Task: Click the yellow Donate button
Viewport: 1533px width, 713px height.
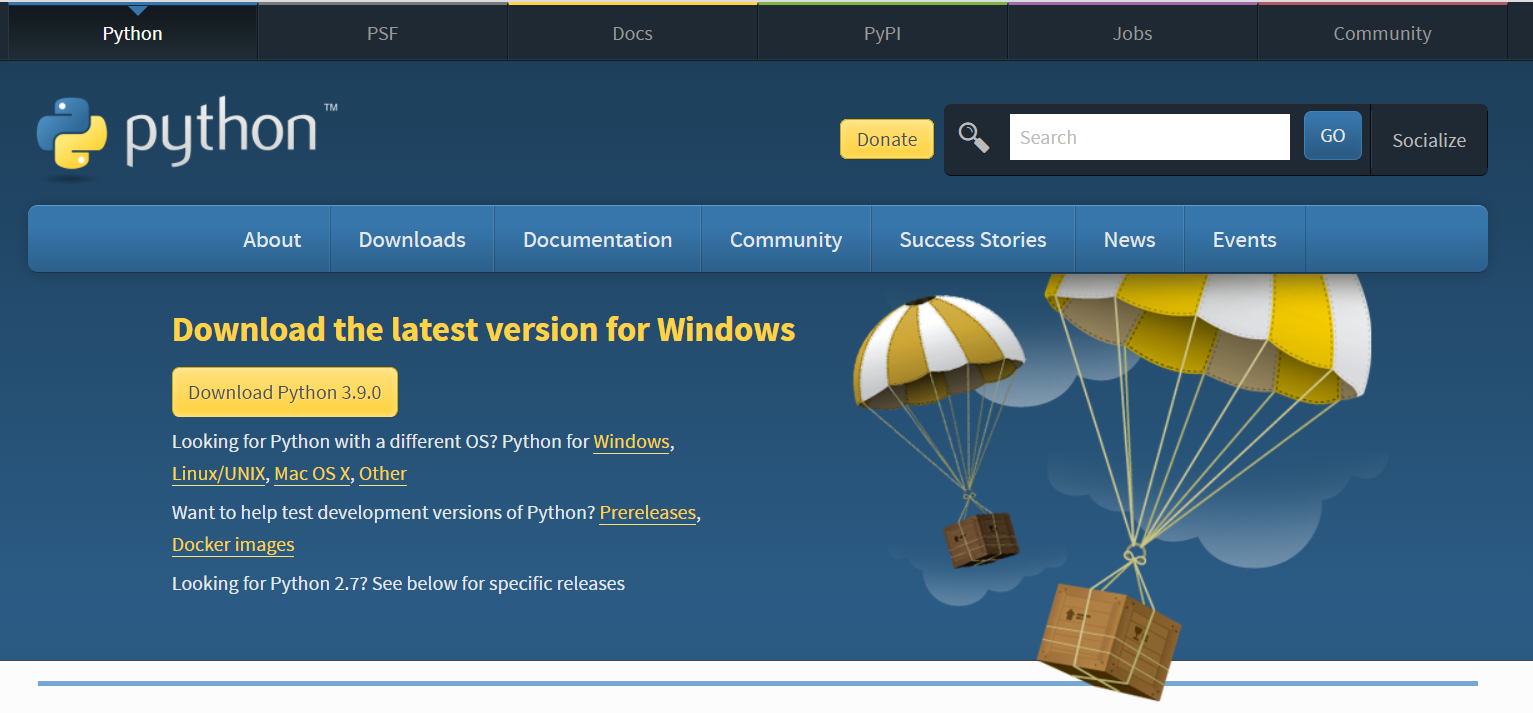Action: coord(887,139)
